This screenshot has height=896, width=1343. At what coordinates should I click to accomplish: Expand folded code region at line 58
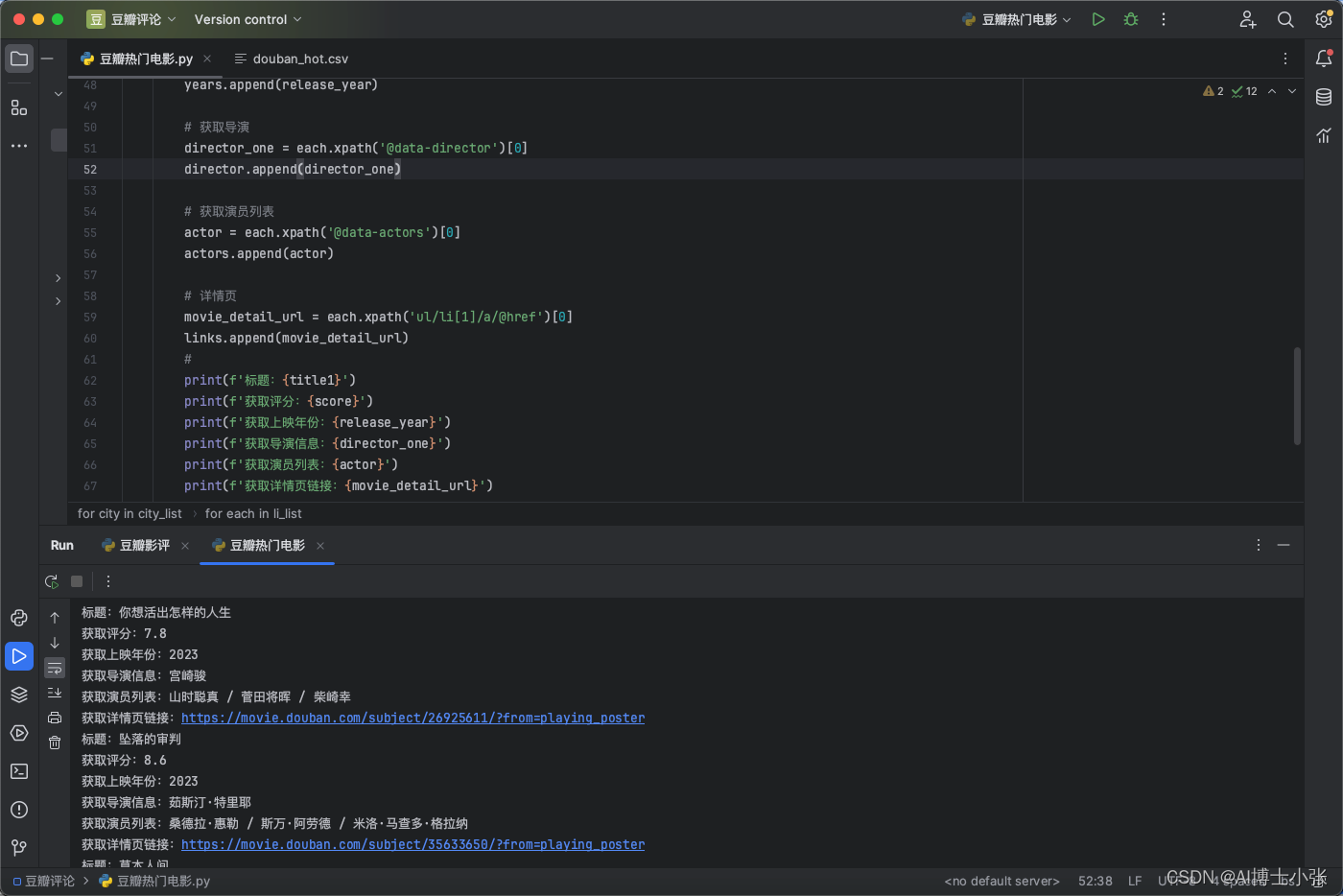[x=59, y=301]
